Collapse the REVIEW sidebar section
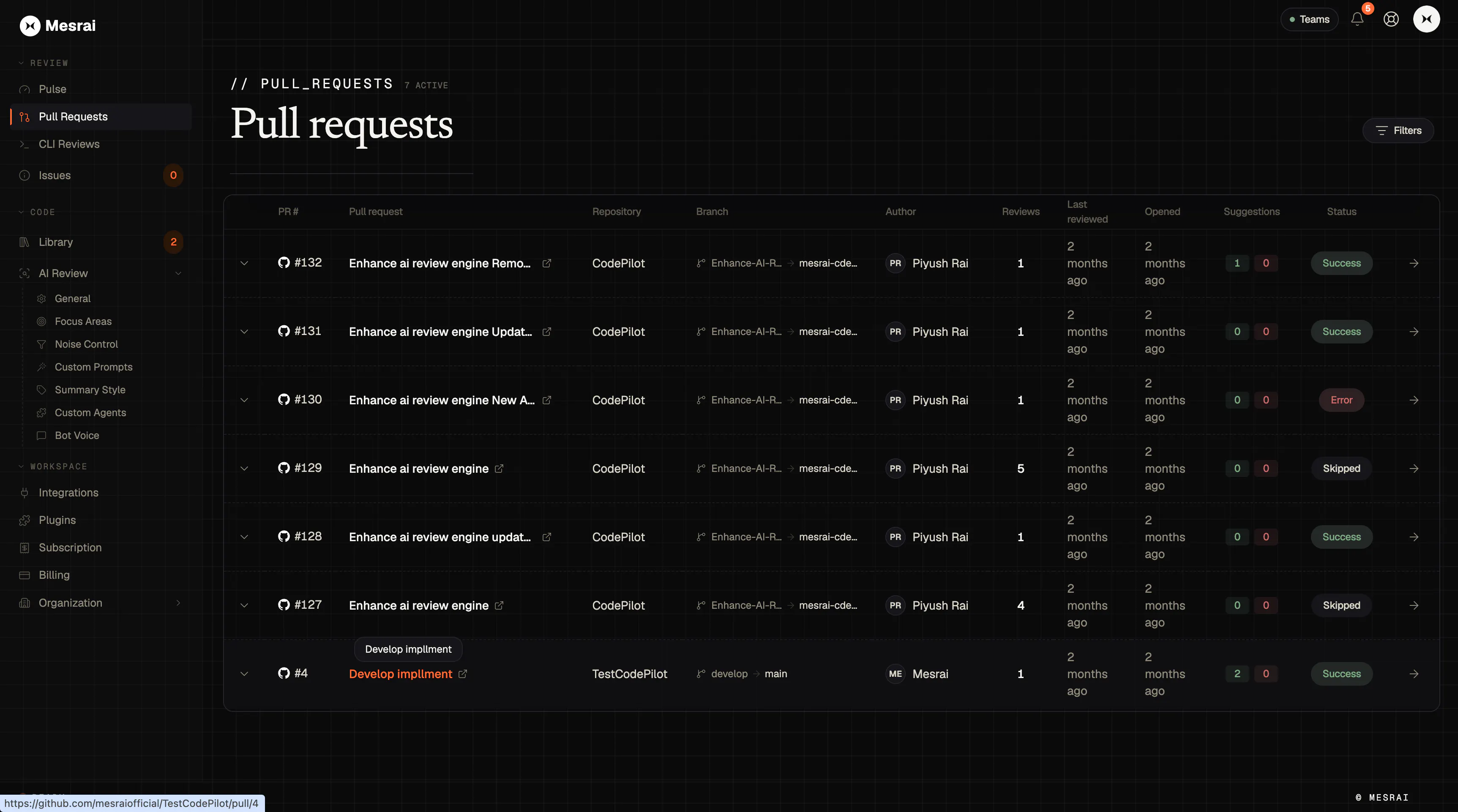 click(44, 63)
